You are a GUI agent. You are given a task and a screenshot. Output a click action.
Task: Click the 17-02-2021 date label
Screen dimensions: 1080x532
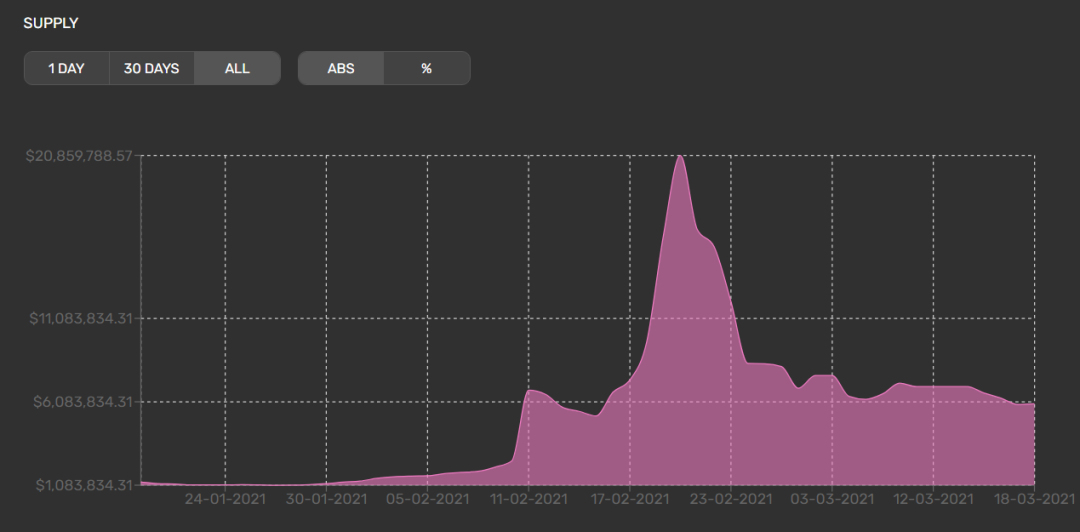(x=630, y=499)
